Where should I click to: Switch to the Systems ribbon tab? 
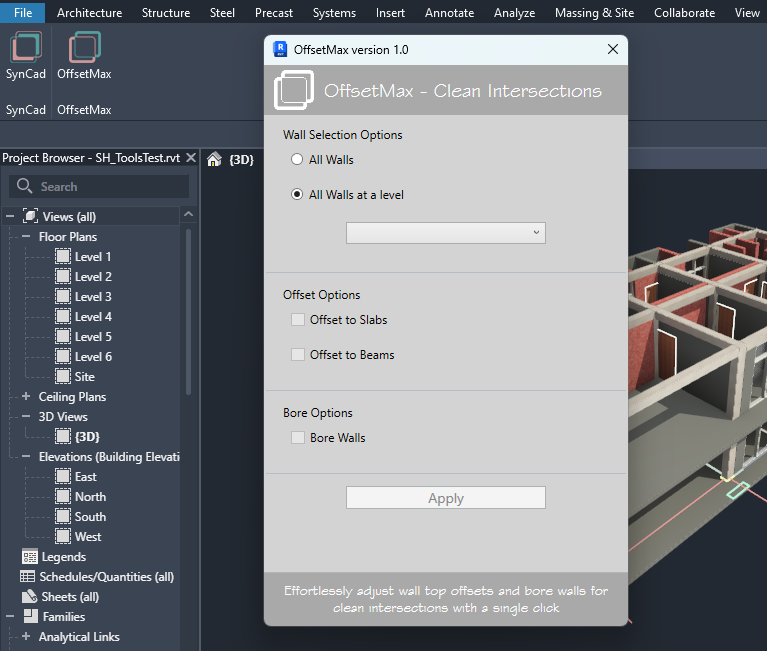(334, 12)
